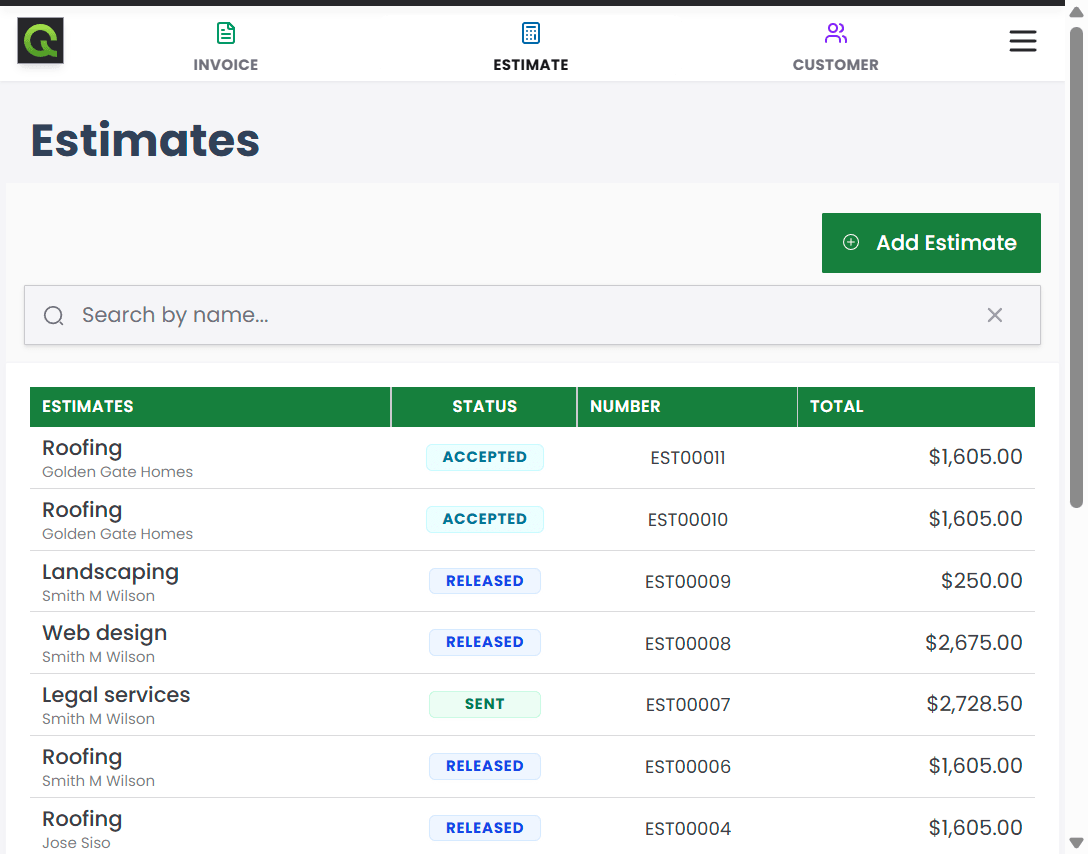Click SENT badge for Legal services
This screenshot has width=1088, height=854.
484,704
